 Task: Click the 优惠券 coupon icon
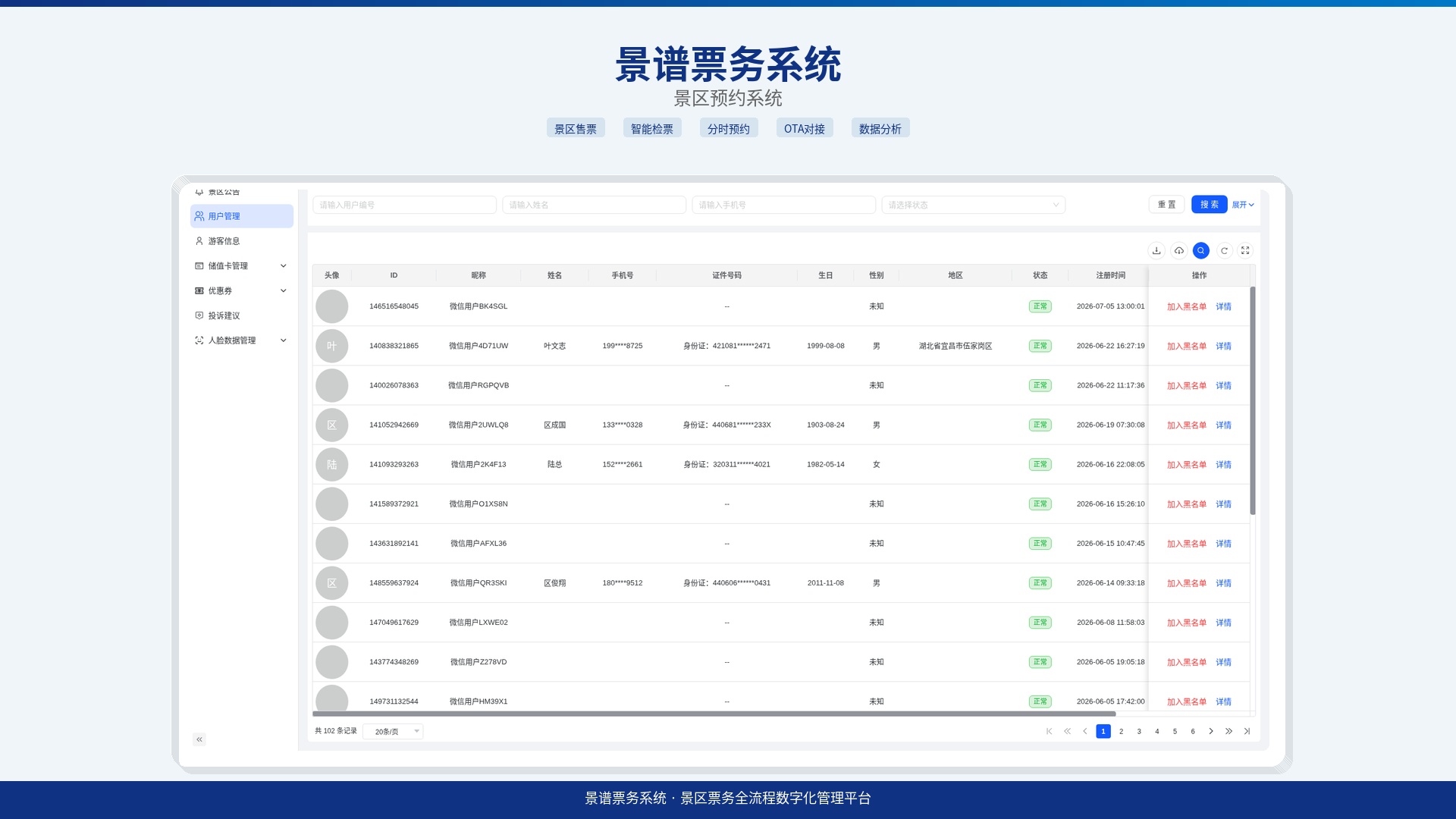click(x=199, y=291)
